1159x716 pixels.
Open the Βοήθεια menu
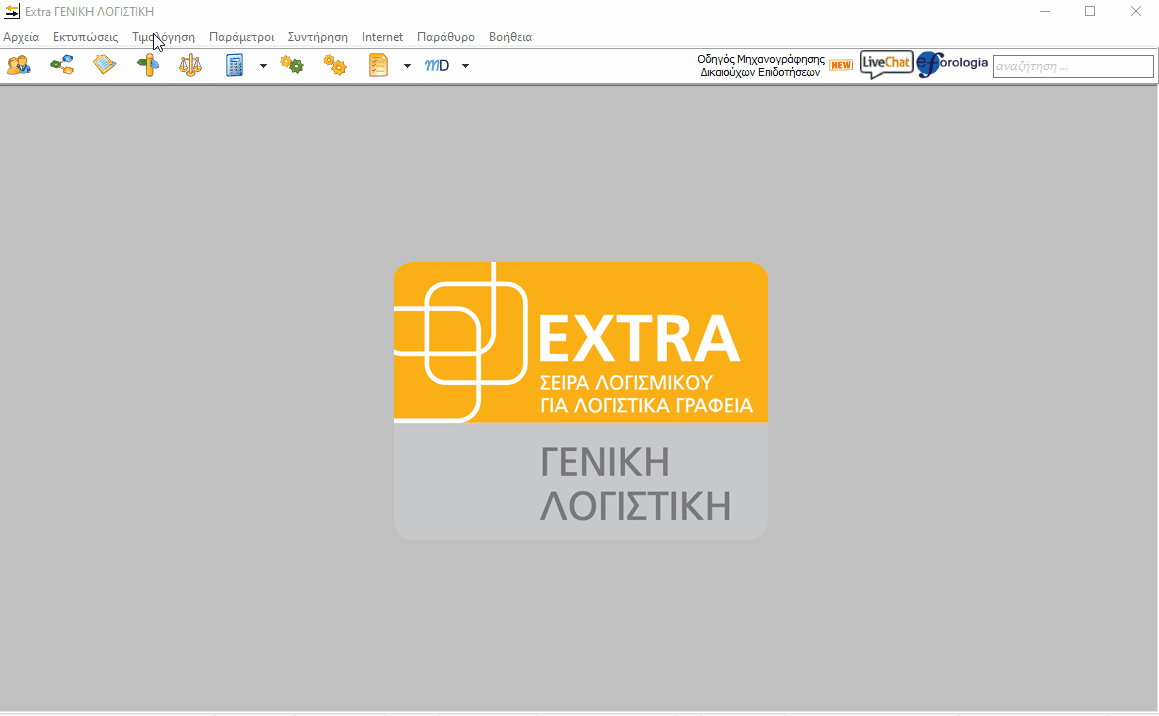tap(510, 37)
